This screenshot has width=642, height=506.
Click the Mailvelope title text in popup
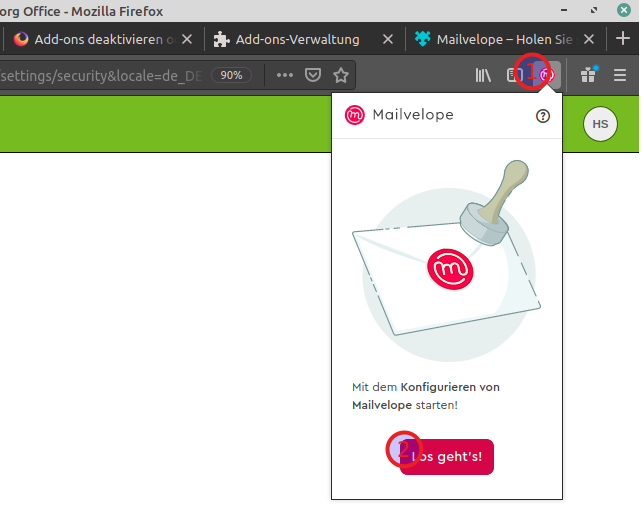click(x=413, y=115)
